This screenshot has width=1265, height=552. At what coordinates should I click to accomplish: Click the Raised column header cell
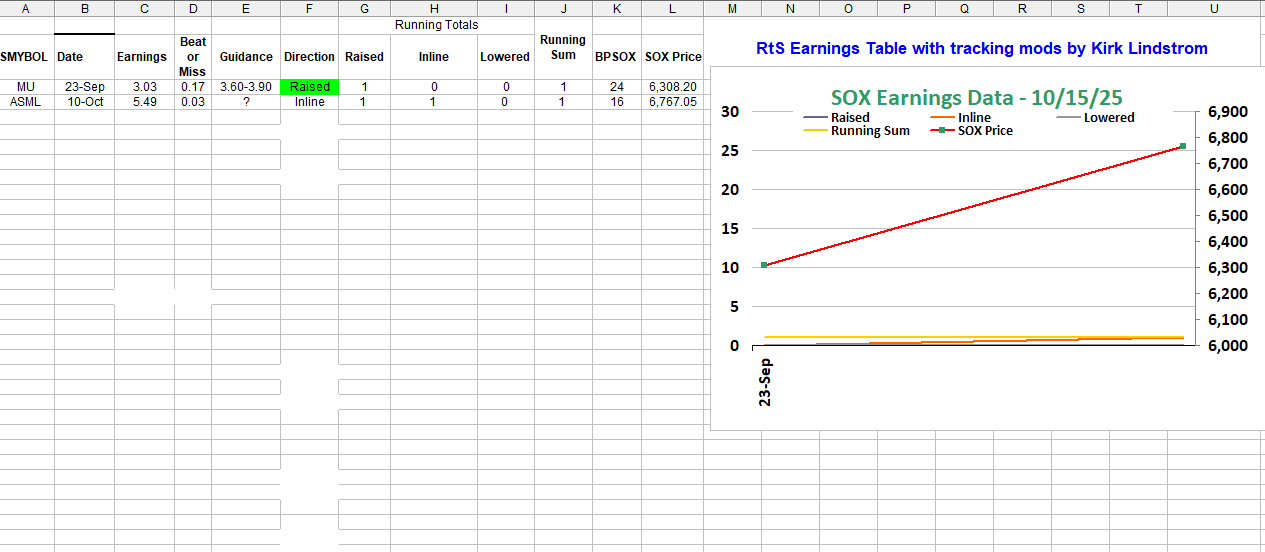tap(364, 57)
